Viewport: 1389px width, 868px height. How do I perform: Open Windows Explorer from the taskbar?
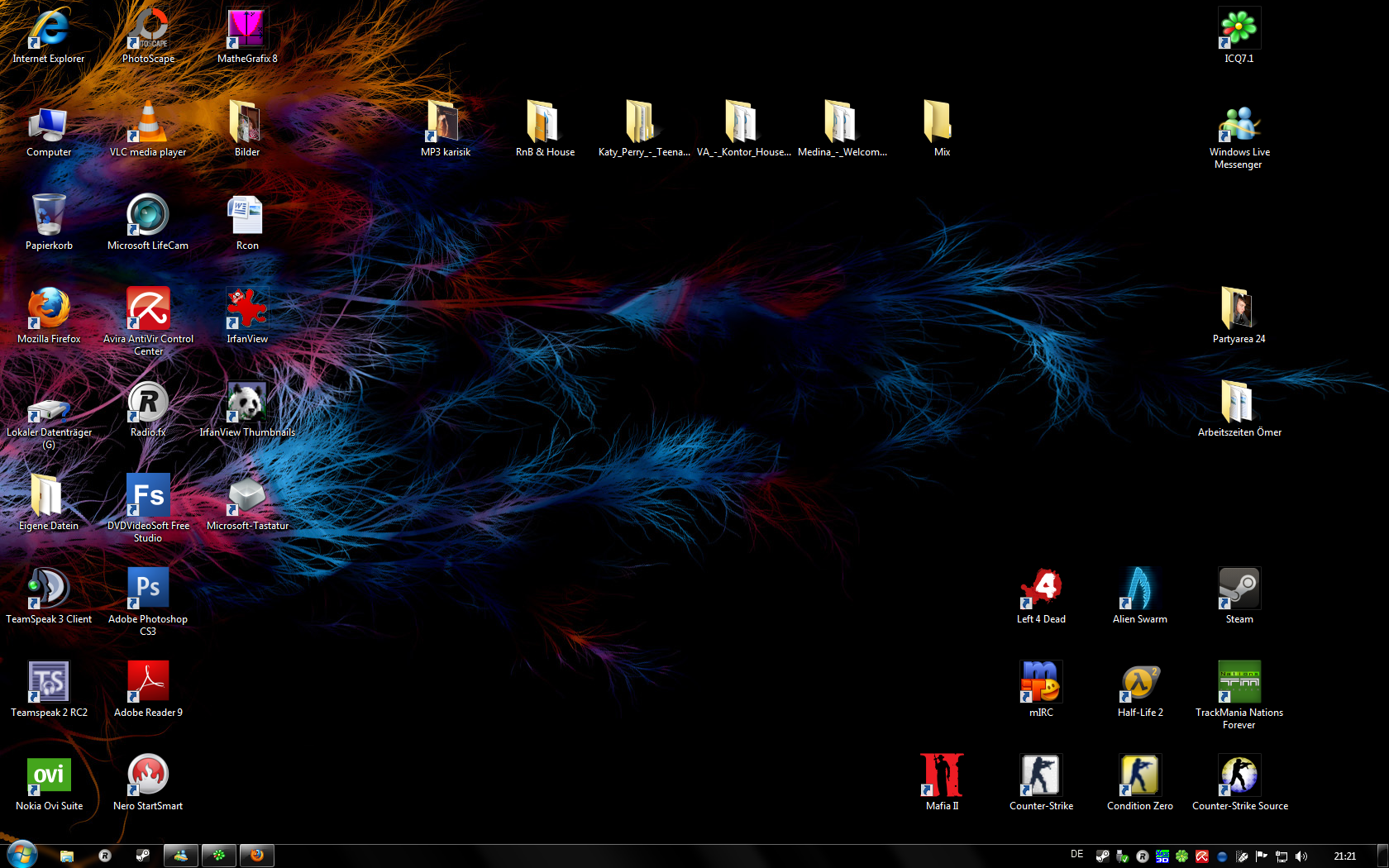pos(67,856)
